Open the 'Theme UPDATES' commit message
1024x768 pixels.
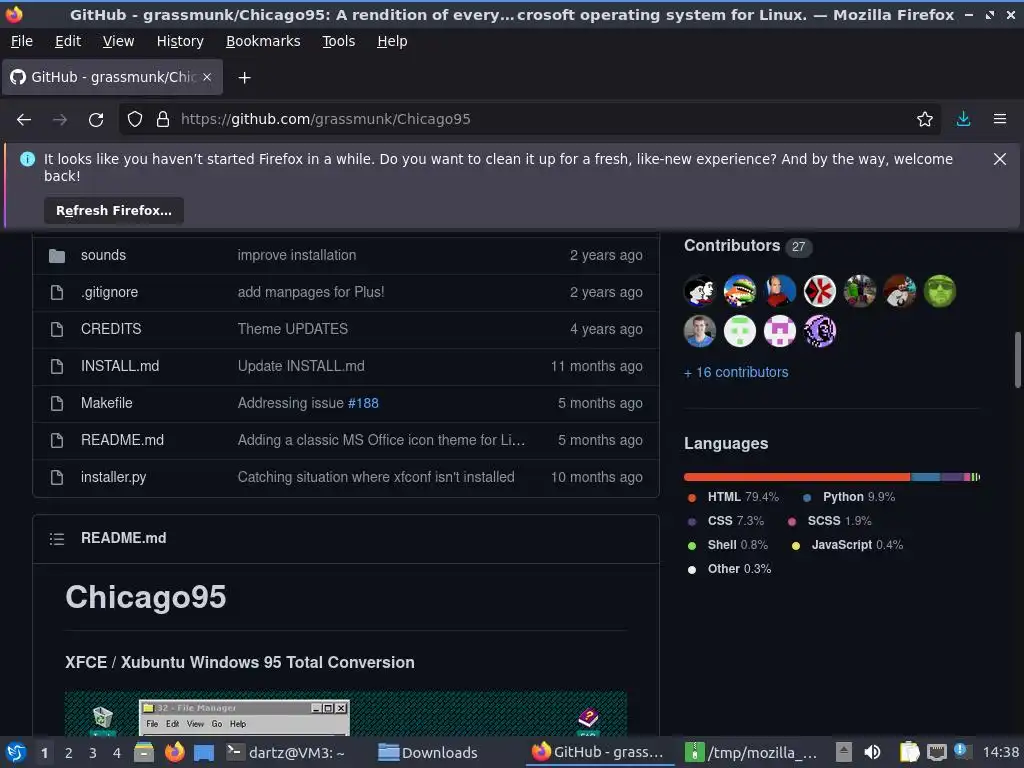tap(293, 329)
